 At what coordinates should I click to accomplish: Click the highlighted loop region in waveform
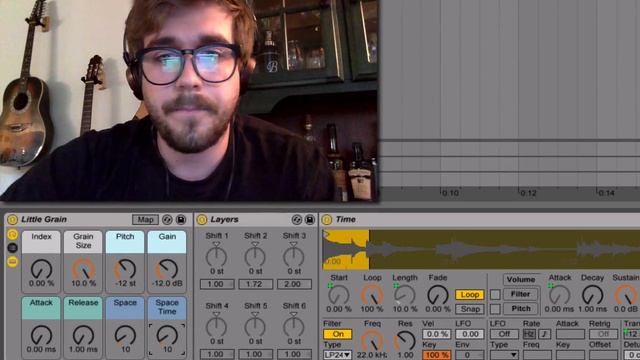point(346,250)
